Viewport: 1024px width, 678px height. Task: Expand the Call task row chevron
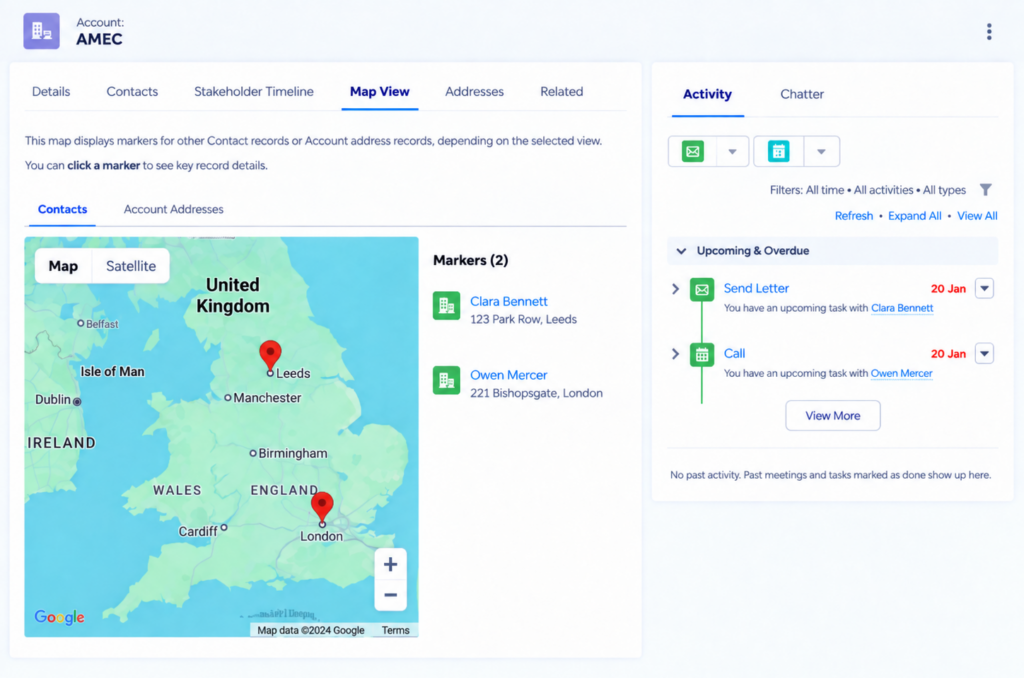pyautogui.click(x=675, y=354)
